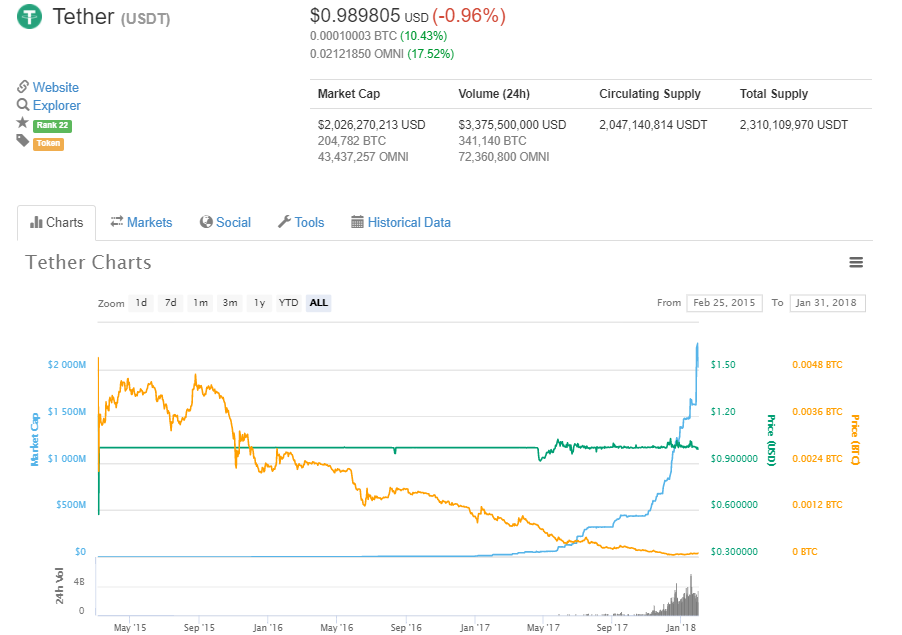The width and height of the screenshot is (902, 635).
Task: Click the wrench icon on Tools tab
Action: click(x=284, y=222)
